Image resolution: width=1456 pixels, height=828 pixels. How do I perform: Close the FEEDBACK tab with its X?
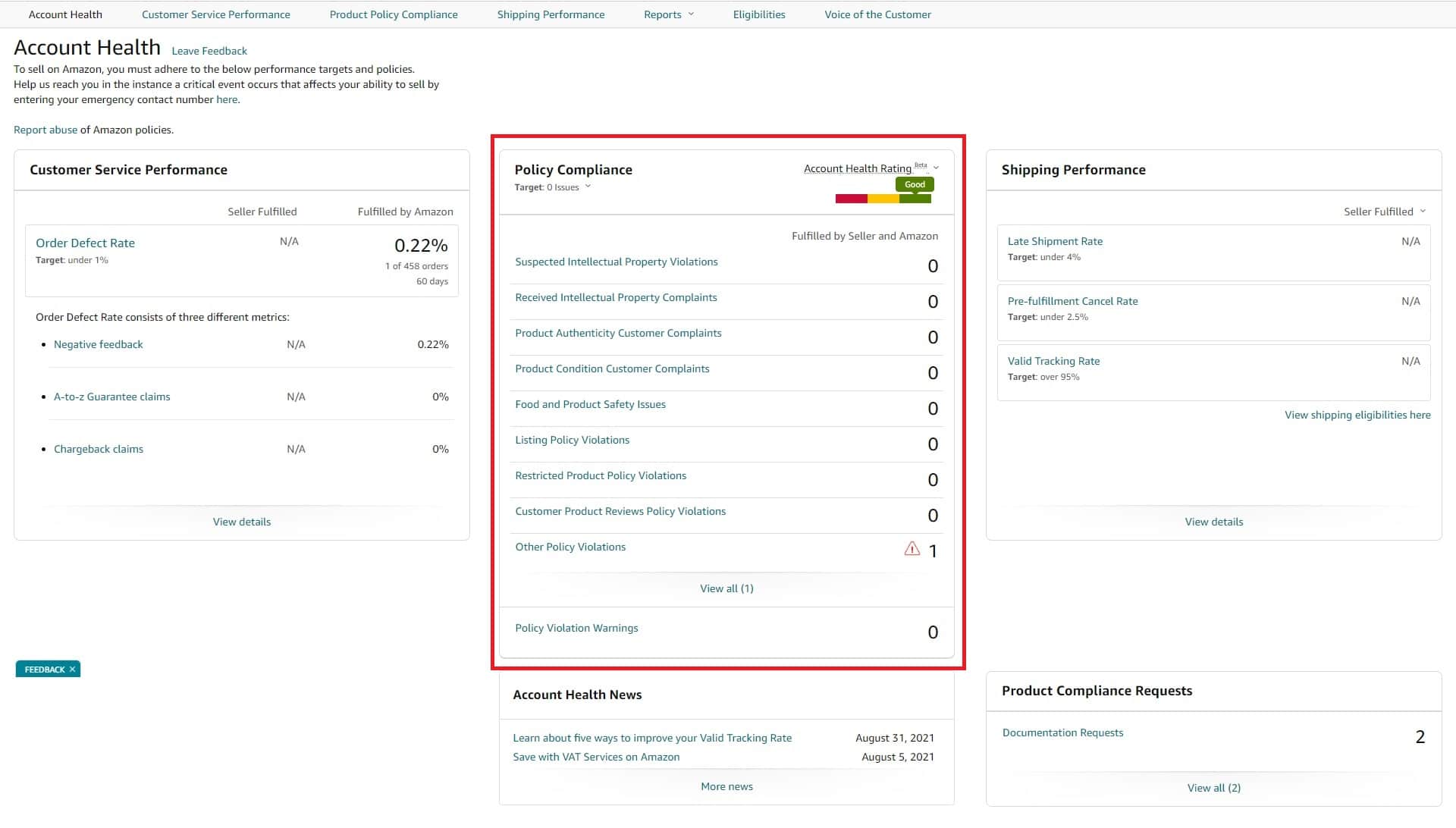[x=72, y=670]
